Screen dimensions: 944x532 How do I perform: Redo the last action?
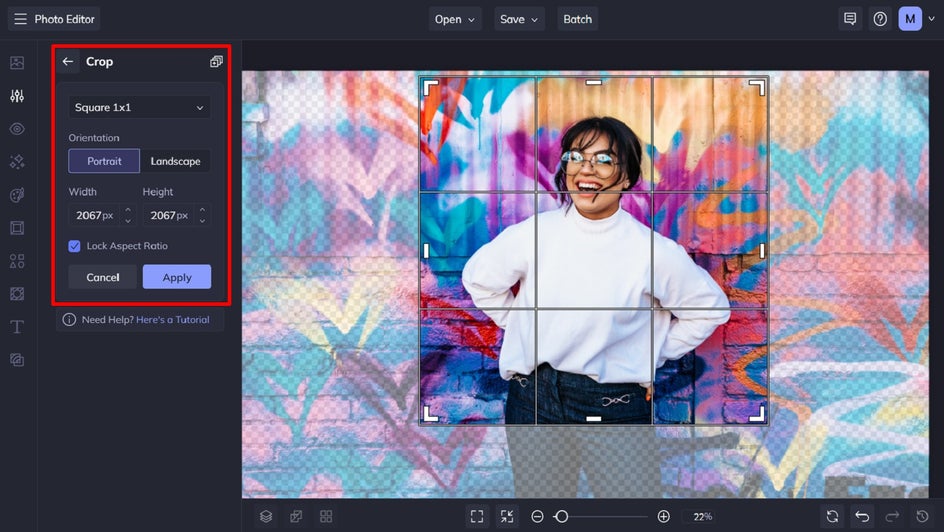[892, 516]
